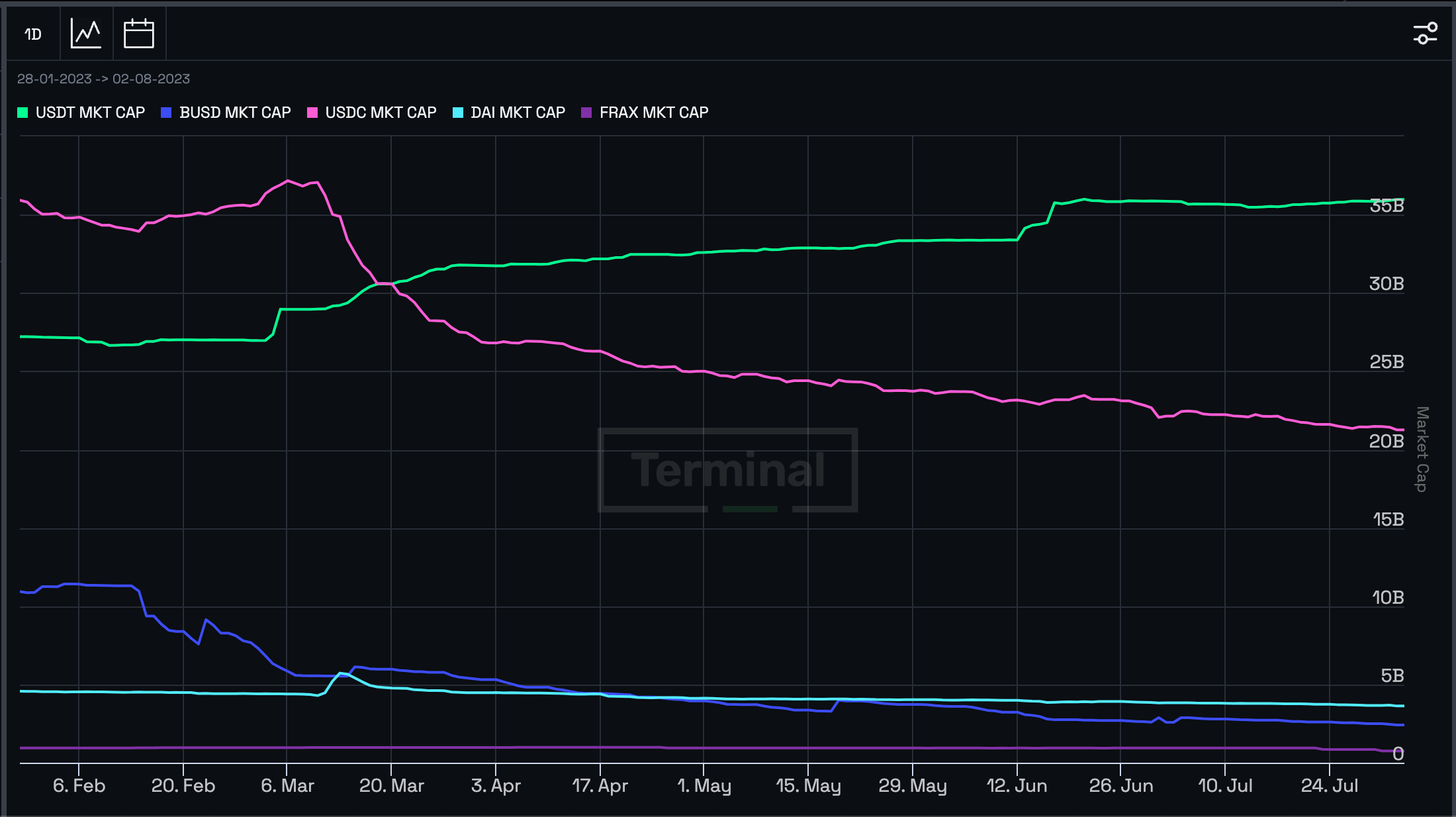Click the 6. Feb x-axis label
Viewport: 1456px width, 817px height.
tap(79, 786)
